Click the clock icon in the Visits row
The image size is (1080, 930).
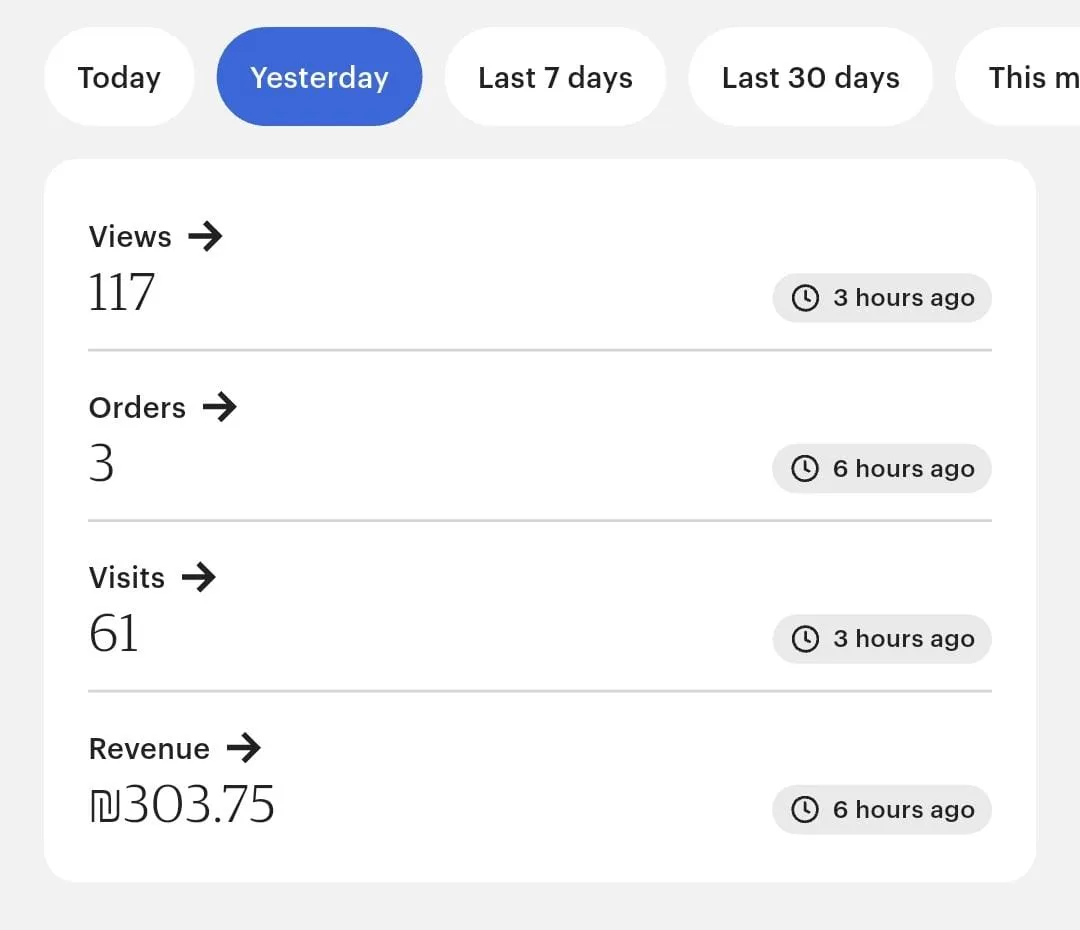pos(805,639)
